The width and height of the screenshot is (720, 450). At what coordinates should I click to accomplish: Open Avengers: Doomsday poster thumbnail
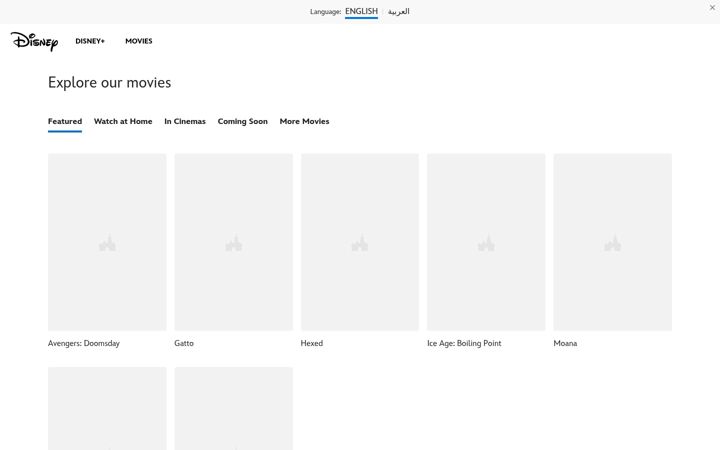pyautogui.click(x=107, y=242)
